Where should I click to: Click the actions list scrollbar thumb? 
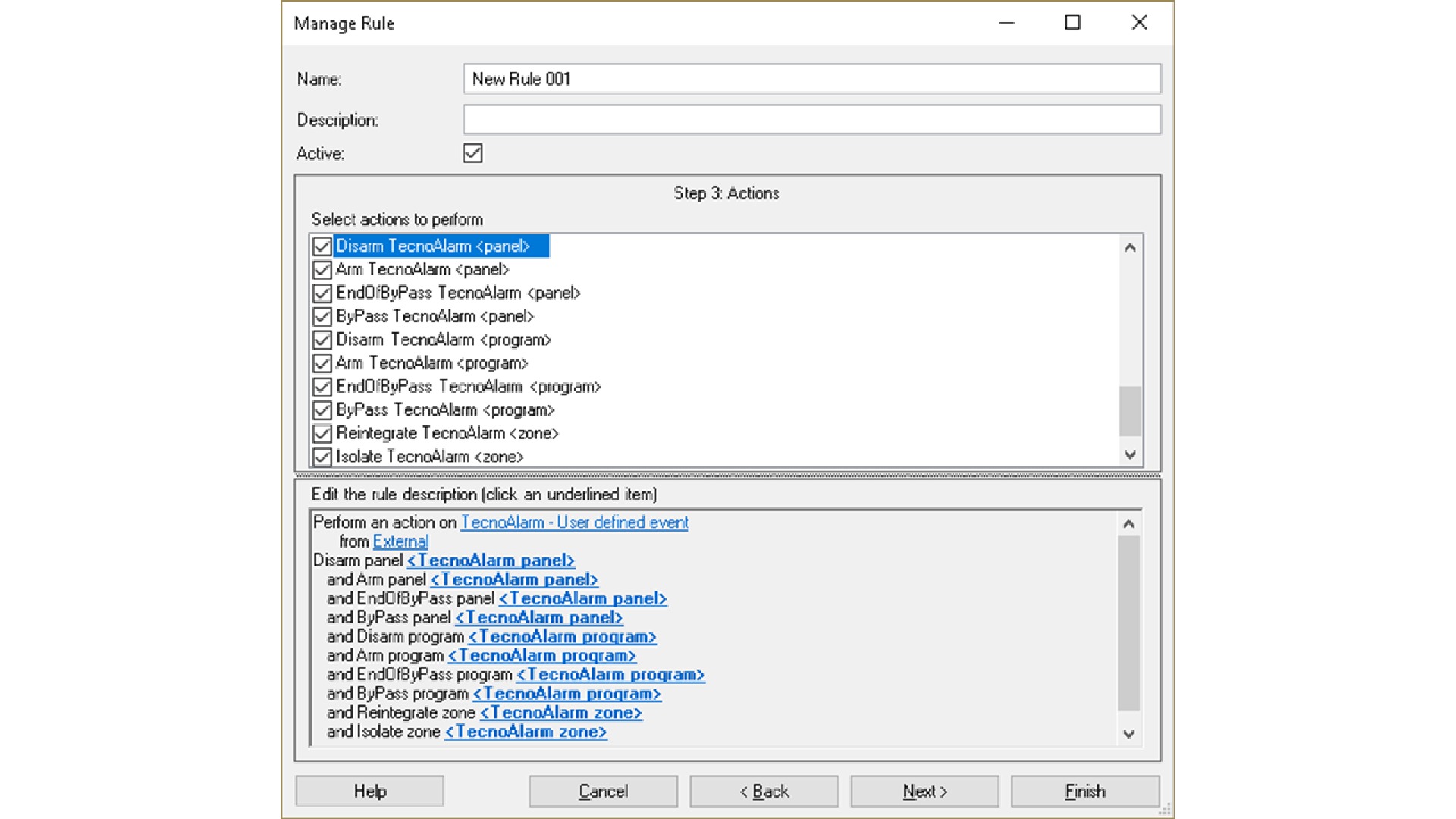pyautogui.click(x=1130, y=411)
